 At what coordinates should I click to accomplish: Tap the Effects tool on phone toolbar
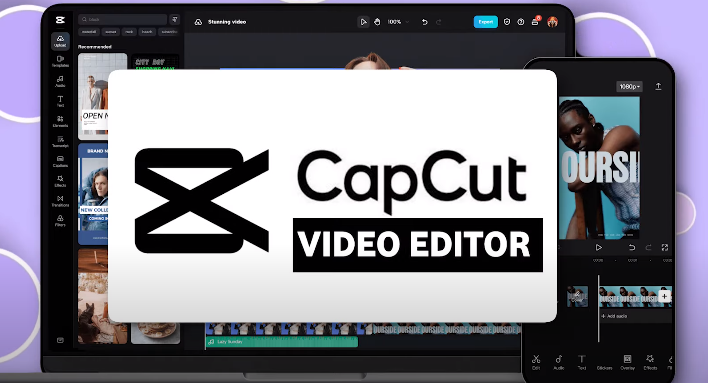[x=650, y=362]
